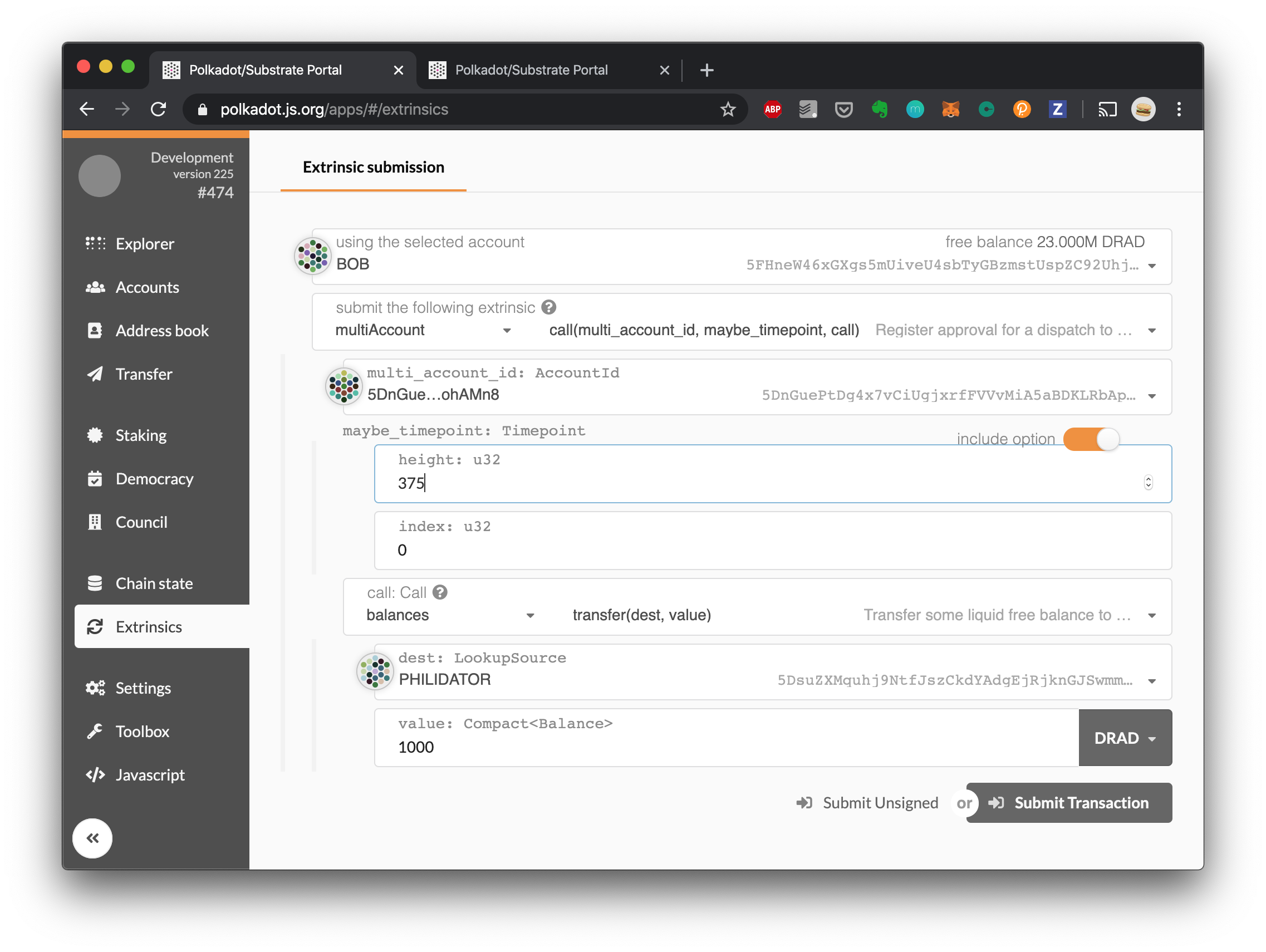Click the Staking gear icon
This screenshot has width=1266, height=952.
(95, 436)
